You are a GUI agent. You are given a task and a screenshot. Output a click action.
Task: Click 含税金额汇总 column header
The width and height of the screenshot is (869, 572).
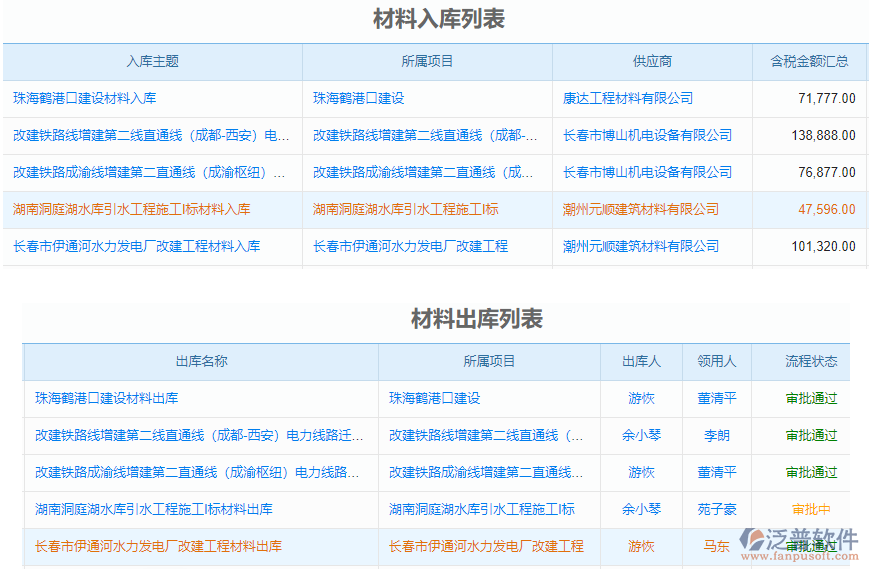[x=809, y=62]
